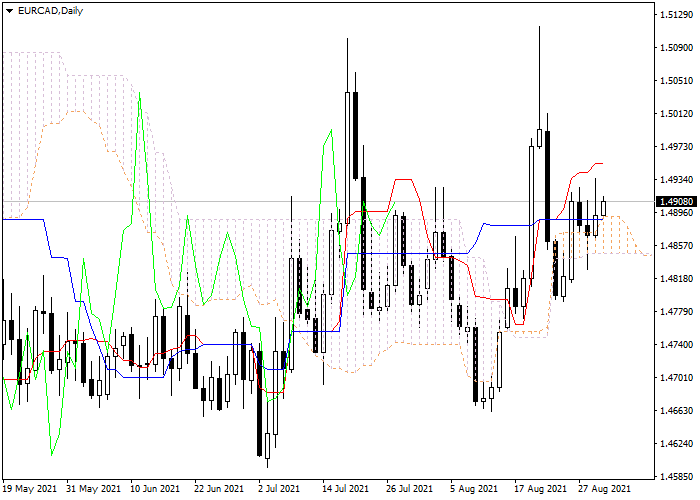
Task: Select price level 1.47400 on scale
Action: [676, 345]
